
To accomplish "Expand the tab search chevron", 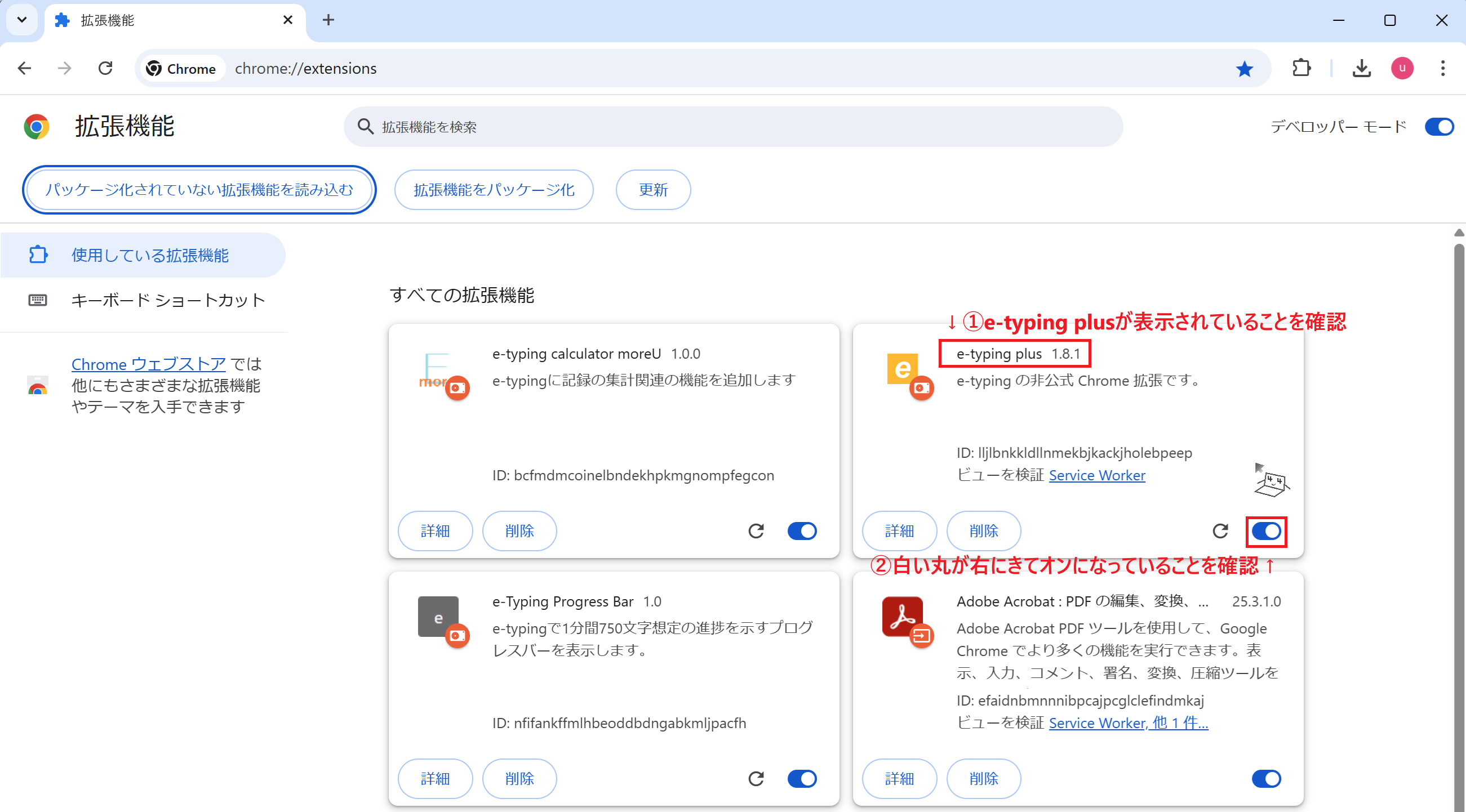I will (21, 20).
